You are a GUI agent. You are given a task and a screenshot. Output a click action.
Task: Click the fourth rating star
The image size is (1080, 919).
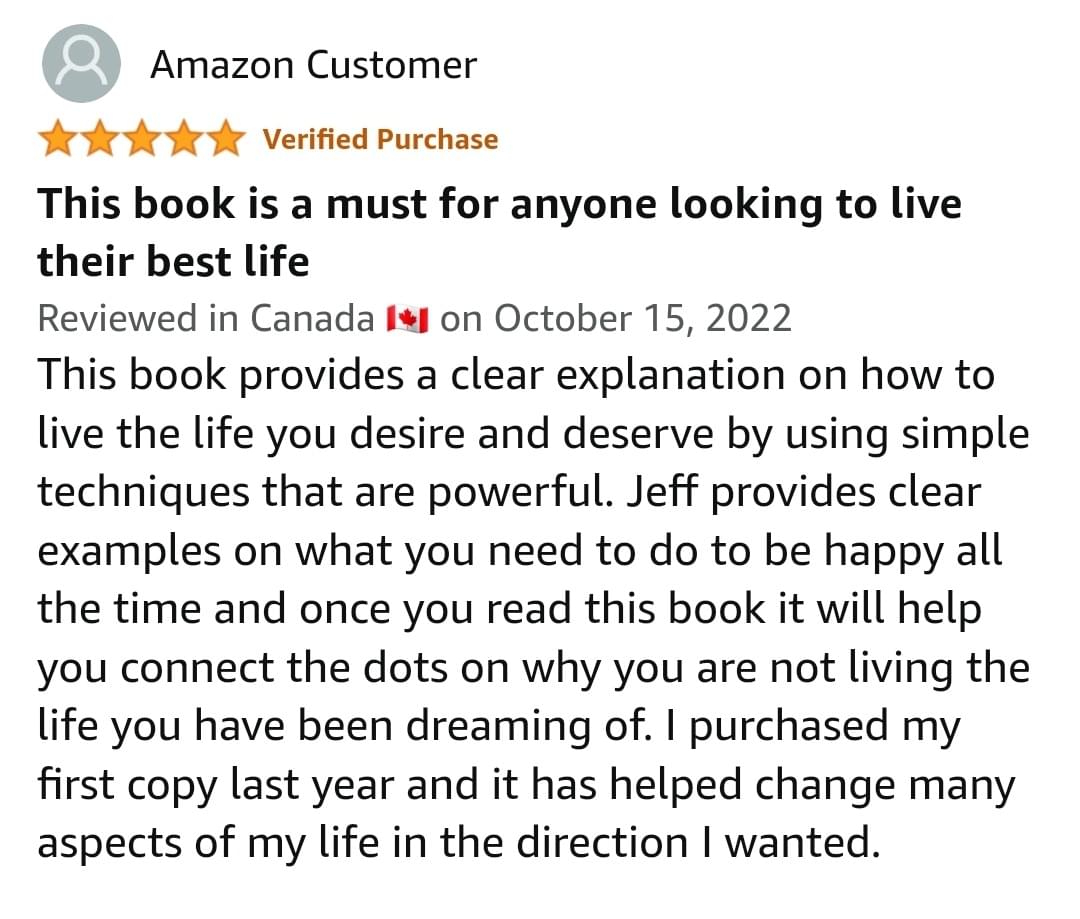click(x=183, y=139)
